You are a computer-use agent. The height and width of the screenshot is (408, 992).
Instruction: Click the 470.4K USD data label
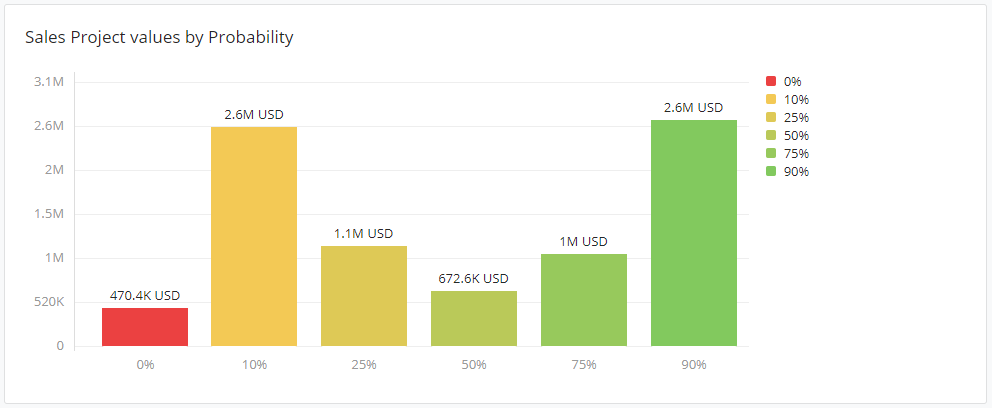click(x=145, y=296)
